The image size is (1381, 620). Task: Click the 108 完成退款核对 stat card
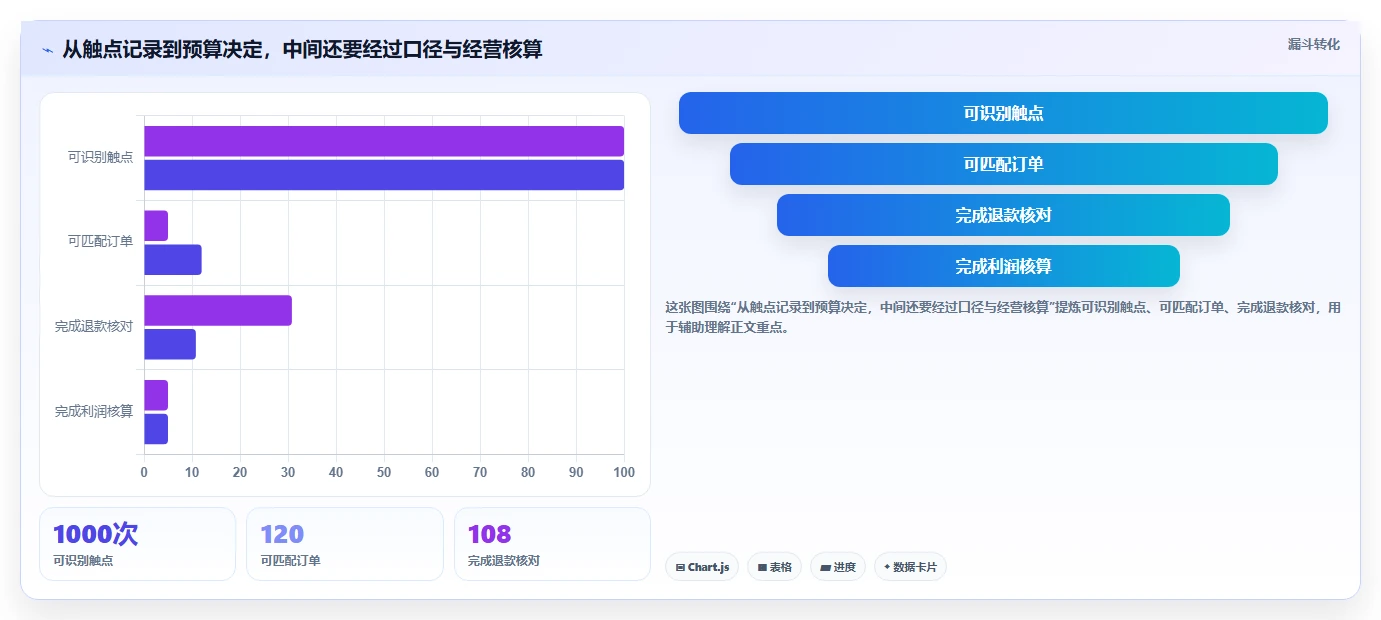pyautogui.click(x=552, y=544)
